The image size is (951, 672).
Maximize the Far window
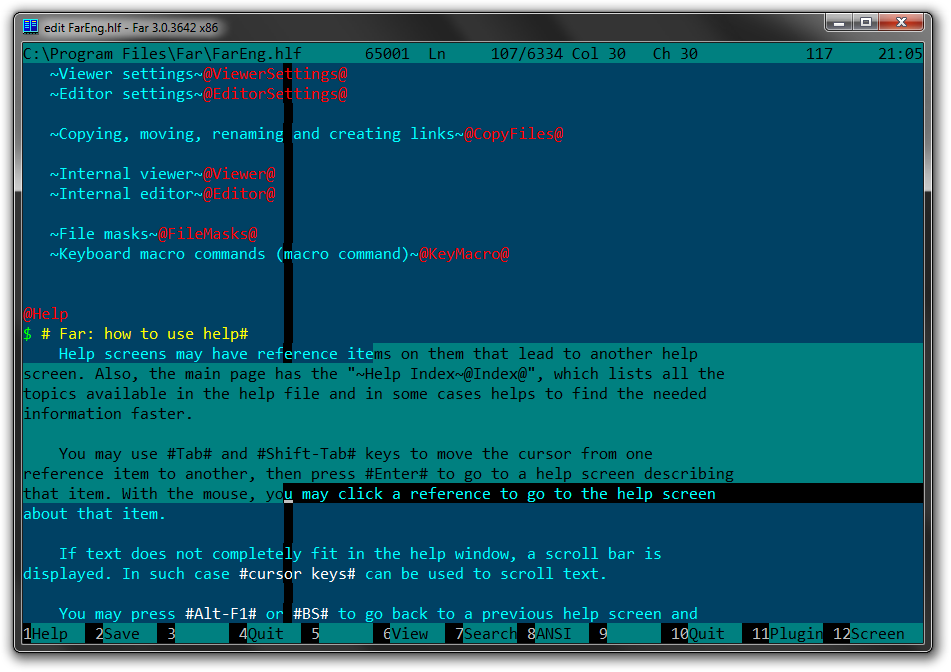click(x=866, y=22)
